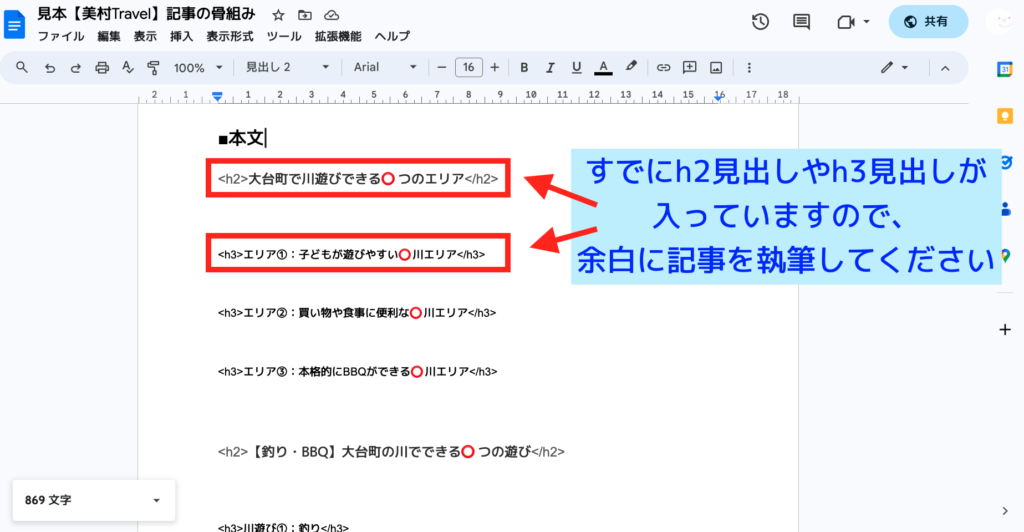Expand the 見出し 2 paragraph style dropdown
This screenshot has height=532, width=1024.
click(x=287, y=68)
